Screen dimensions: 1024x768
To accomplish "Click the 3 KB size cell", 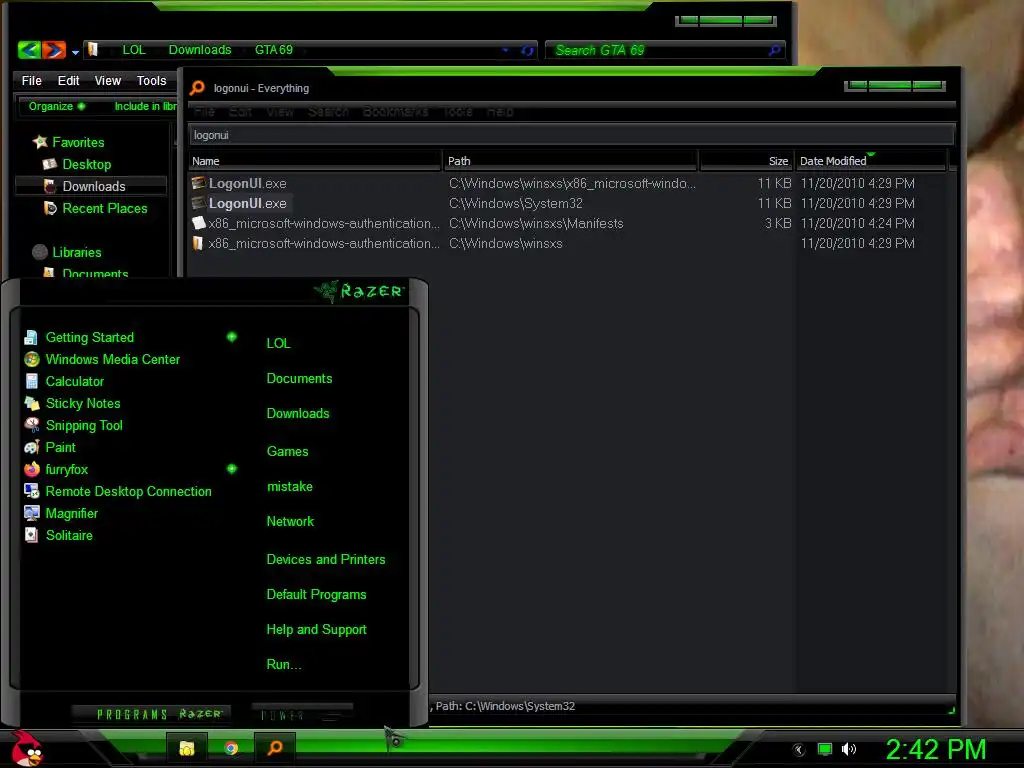I will point(778,223).
